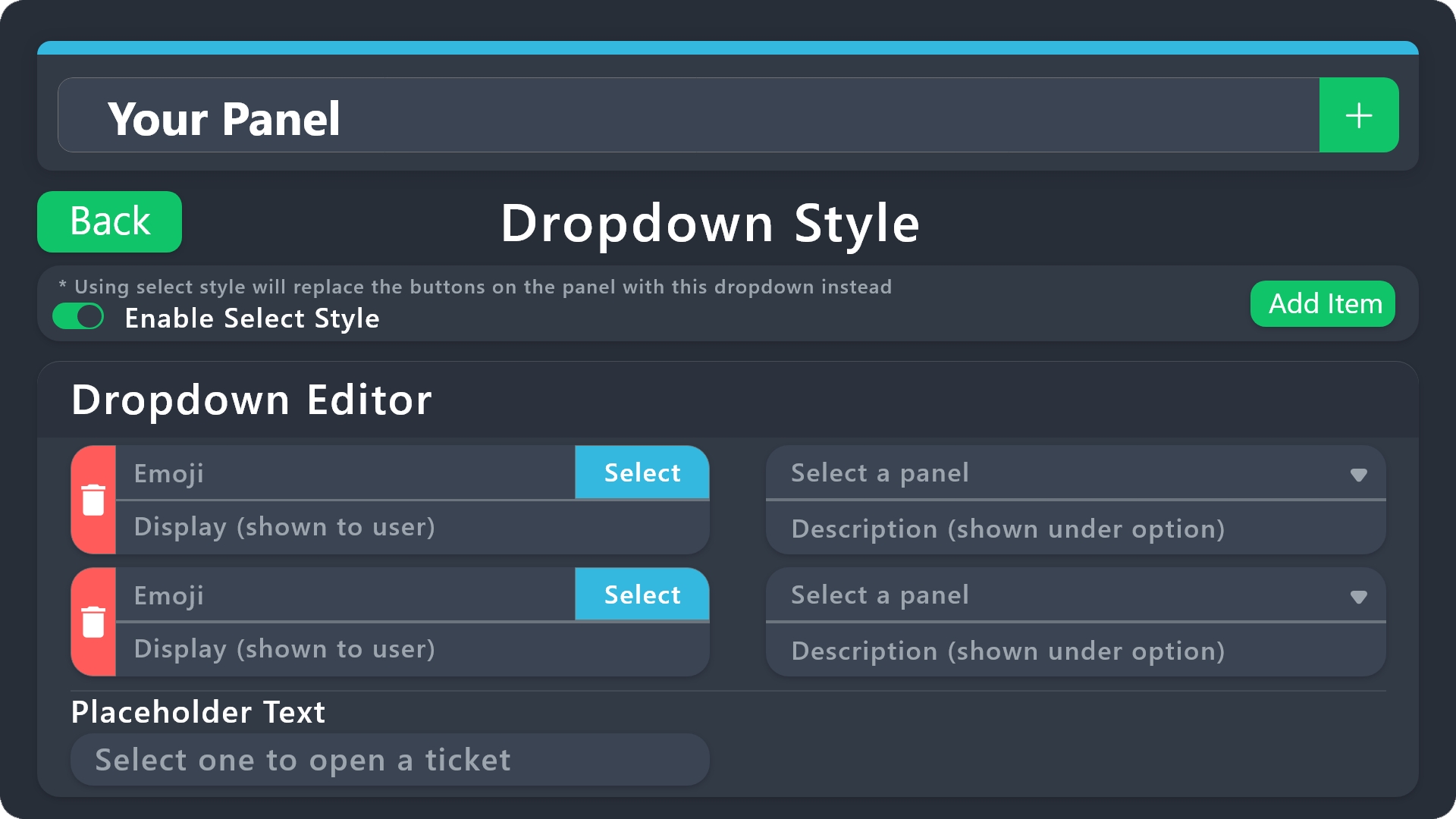Click the Placeholder Text input field
Viewport: 1456px width, 819px height.
coord(390,760)
